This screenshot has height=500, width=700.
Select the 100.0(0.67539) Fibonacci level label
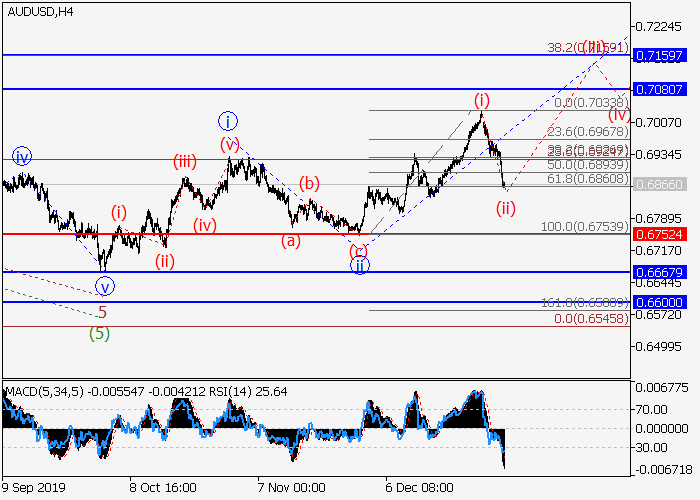[585, 227]
